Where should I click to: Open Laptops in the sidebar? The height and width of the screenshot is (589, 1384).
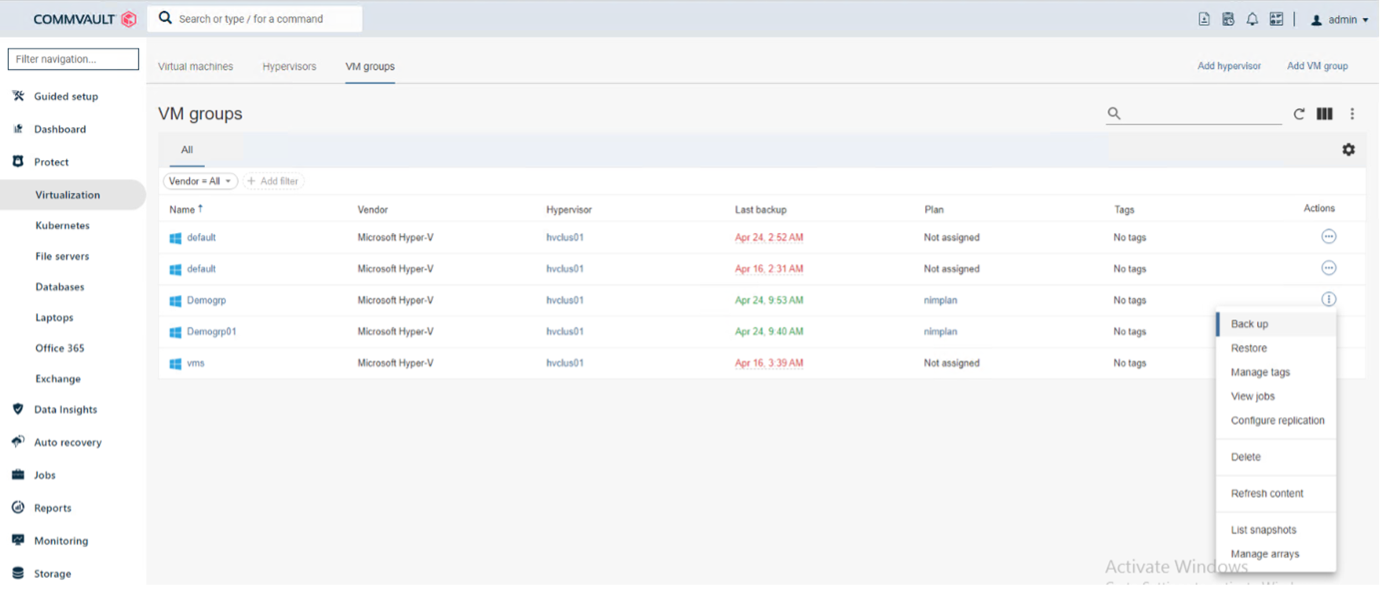click(x=54, y=317)
